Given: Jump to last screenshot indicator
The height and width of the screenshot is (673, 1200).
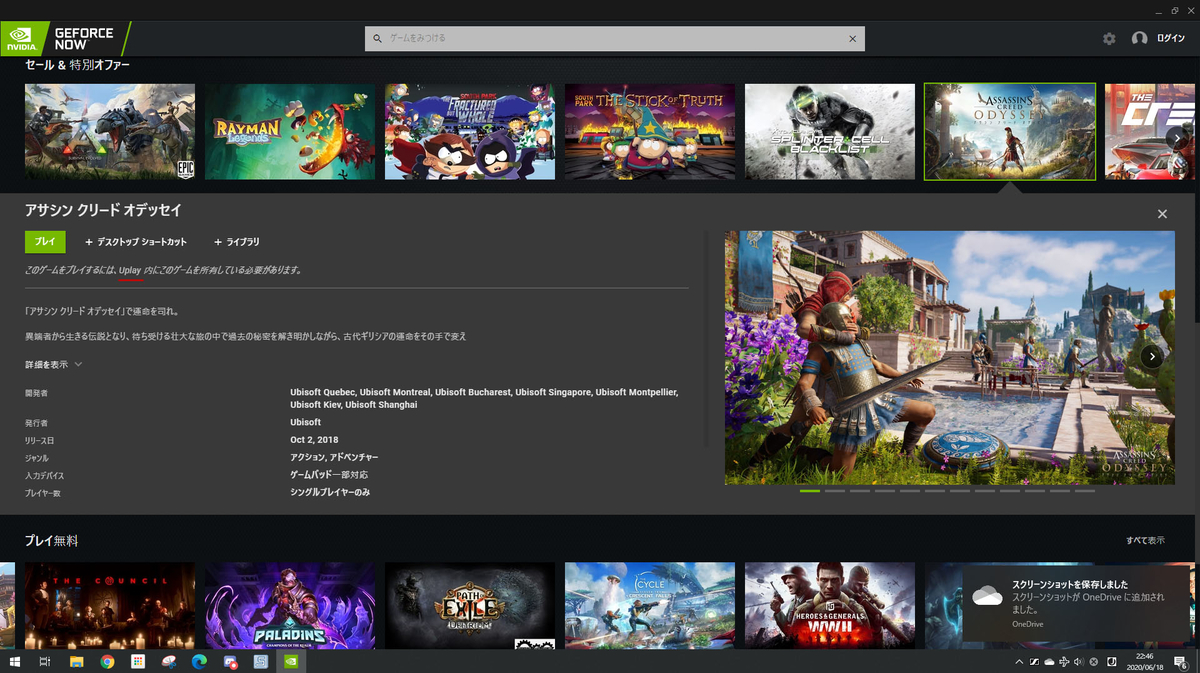Looking at the screenshot, I should pos(1085,491).
